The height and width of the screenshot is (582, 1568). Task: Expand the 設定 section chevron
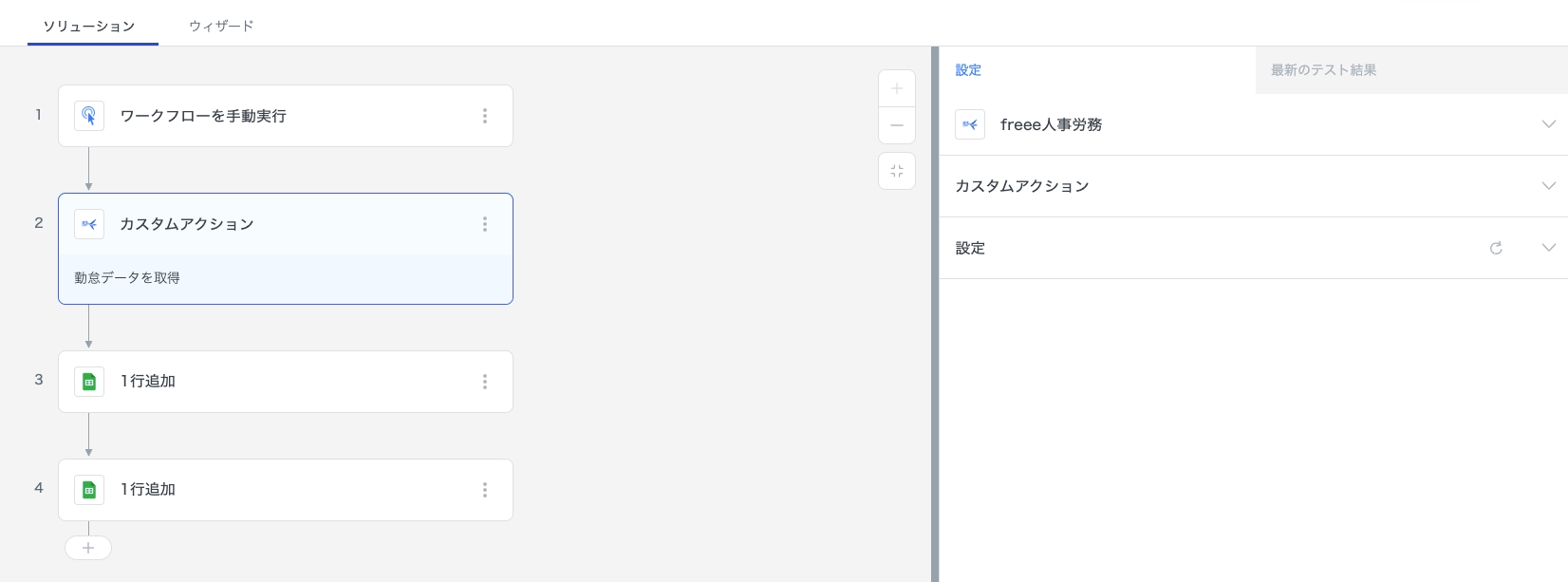(1549, 248)
